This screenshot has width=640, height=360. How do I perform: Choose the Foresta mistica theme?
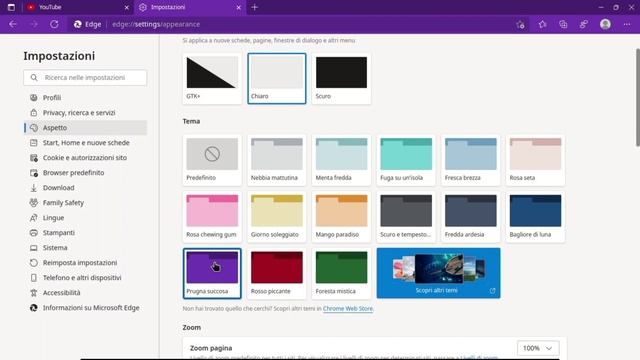(x=341, y=273)
